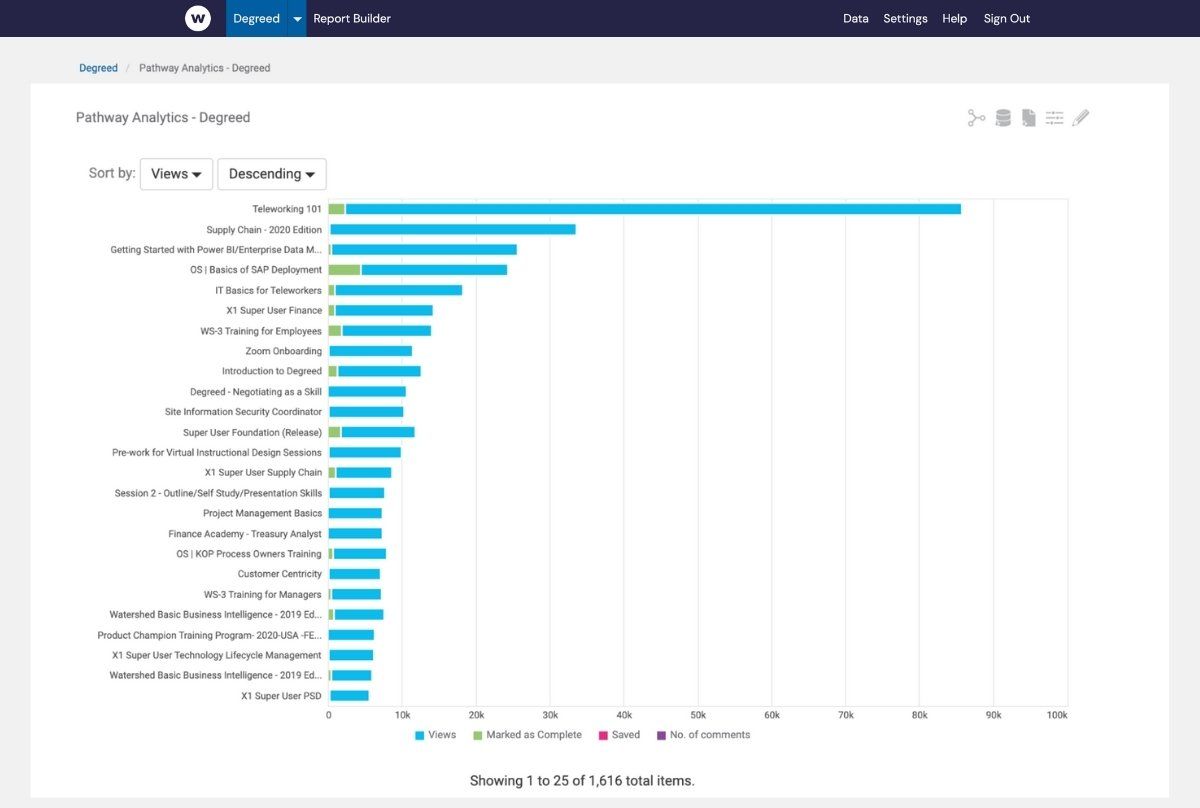Click Pathway Analytics - Degreed breadcrumb text
Image resolution: width=1200 pixels, height=808 pixels.
point(204,68)
